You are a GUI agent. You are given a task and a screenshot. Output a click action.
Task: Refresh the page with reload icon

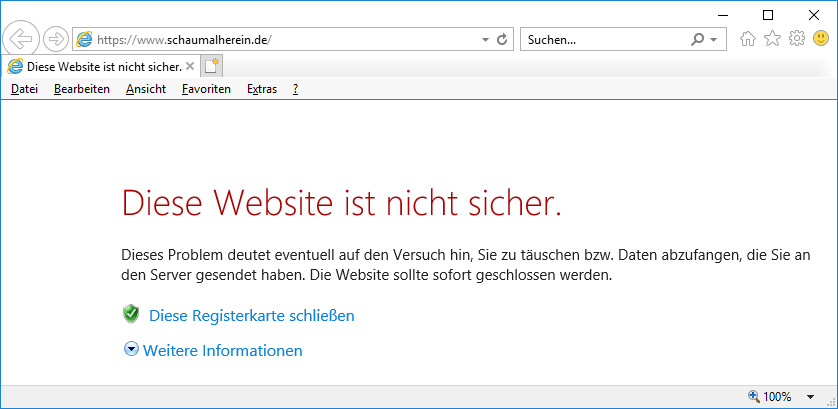(x=502, y=40)
